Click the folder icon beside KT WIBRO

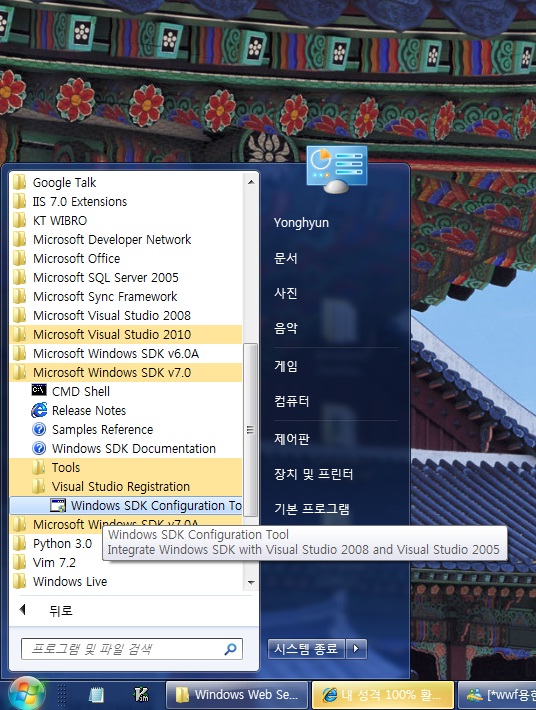tap(19, 221)
